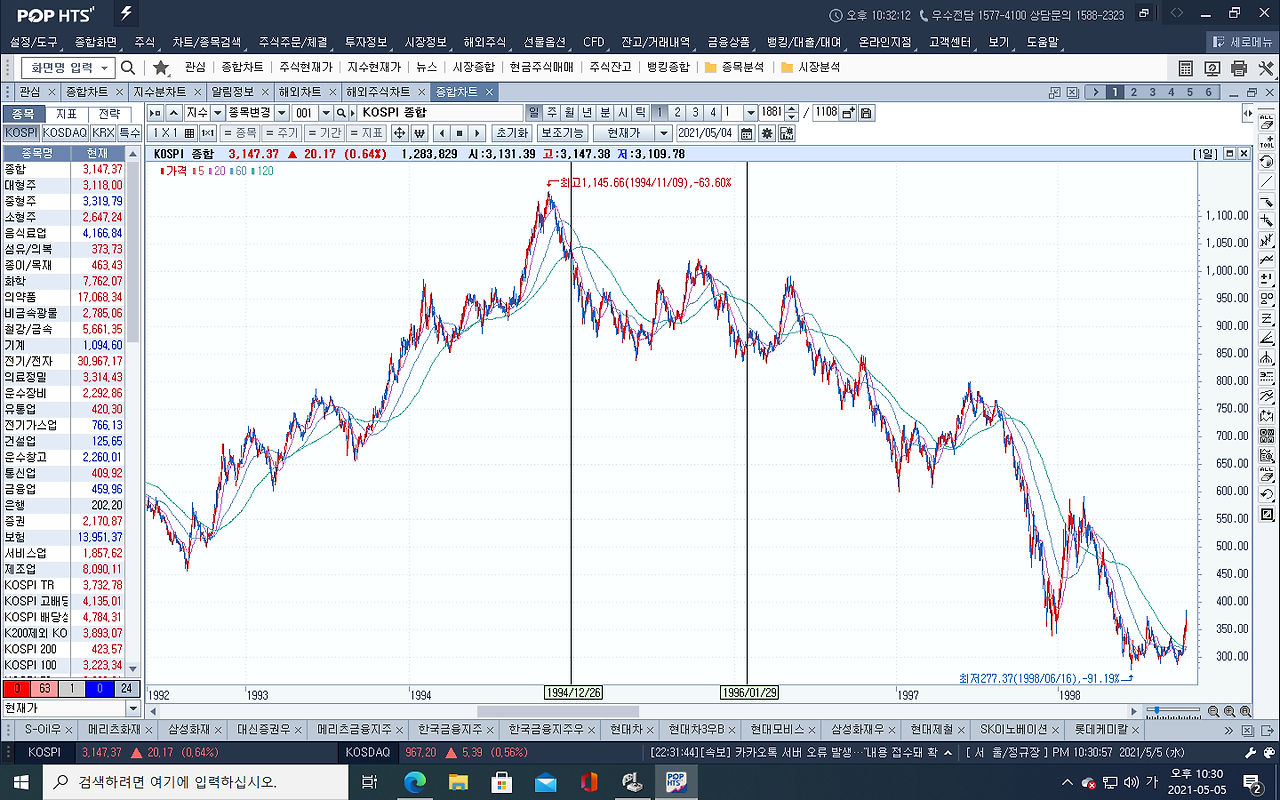Click the printer icon in top toolbar

[x=1240, y=68]
